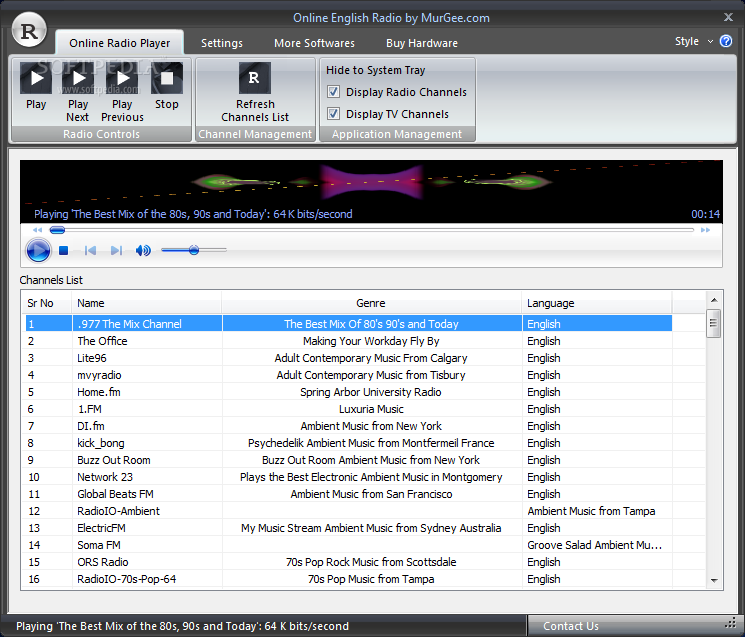
Task: Click the playback seek bar handle
Action: pyautogui.click(x=57, y=230)
